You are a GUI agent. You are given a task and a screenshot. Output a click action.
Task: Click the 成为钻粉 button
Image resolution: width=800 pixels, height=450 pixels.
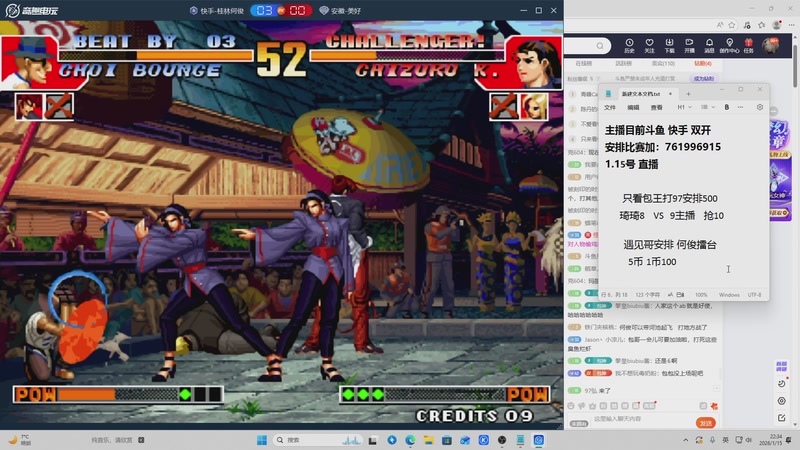pos(704,79)
